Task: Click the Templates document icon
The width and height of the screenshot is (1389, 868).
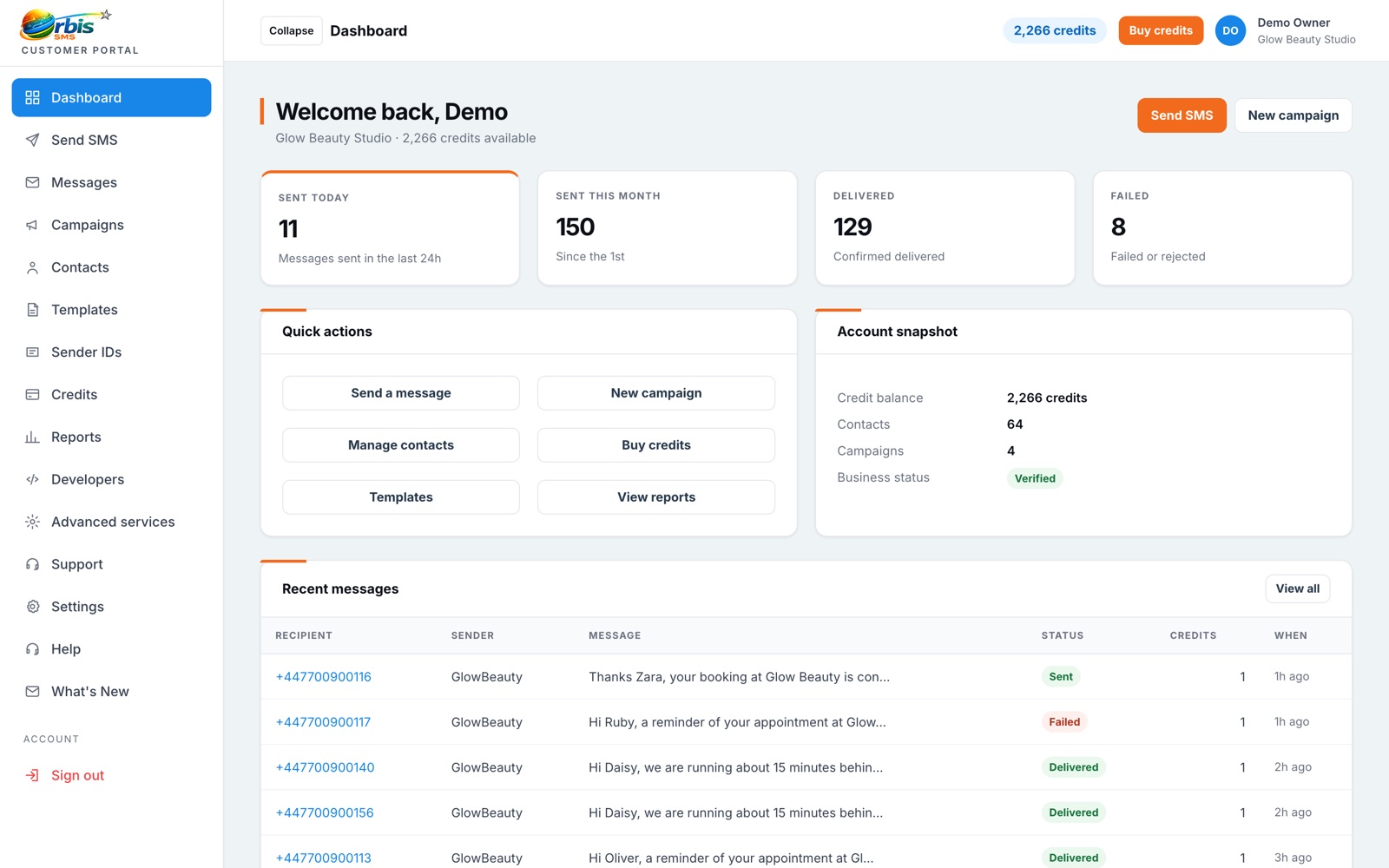Action: pyautogui.click(x=32, y=310)
